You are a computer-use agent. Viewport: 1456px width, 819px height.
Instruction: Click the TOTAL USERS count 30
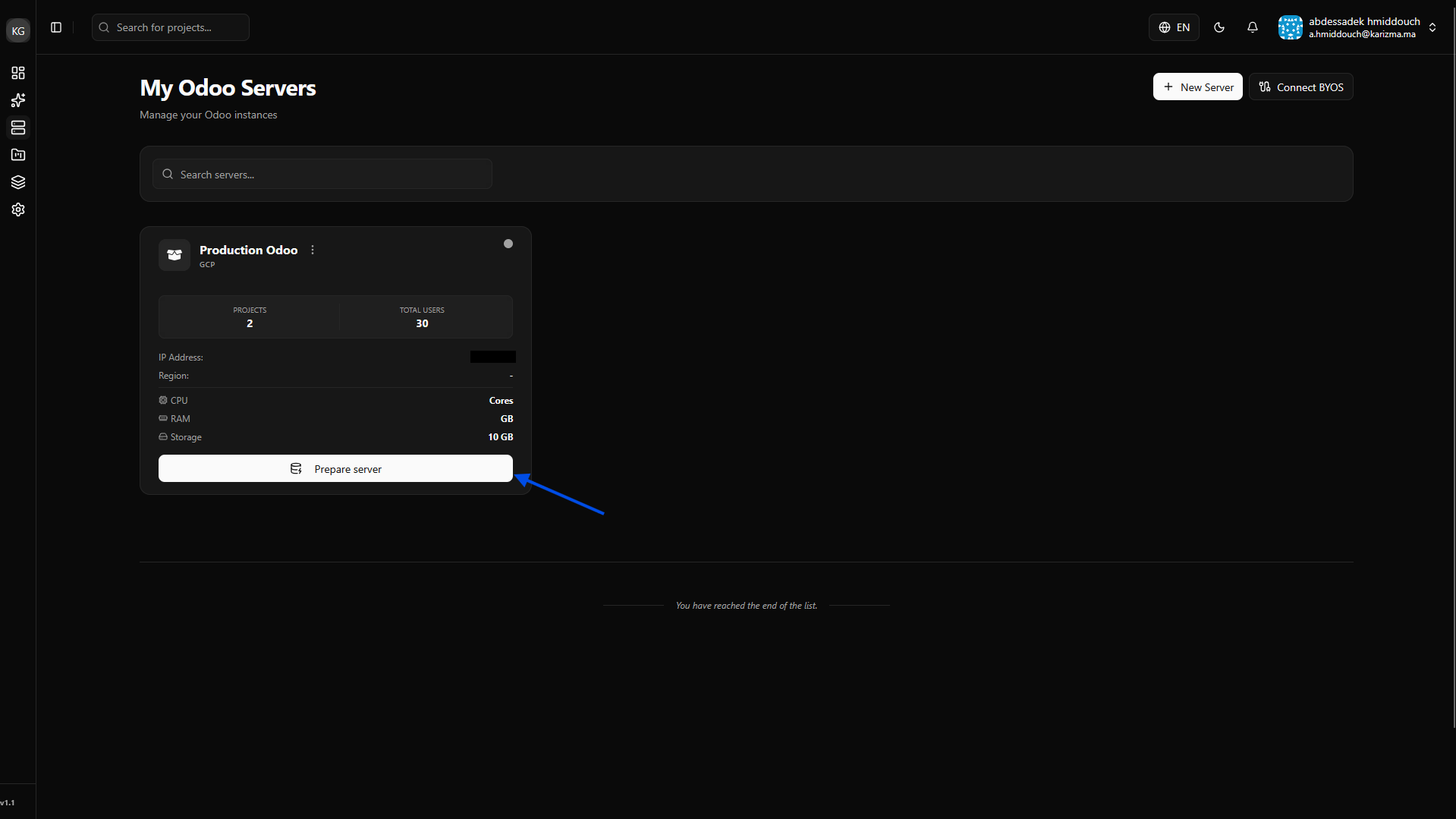tap(422, 323)
